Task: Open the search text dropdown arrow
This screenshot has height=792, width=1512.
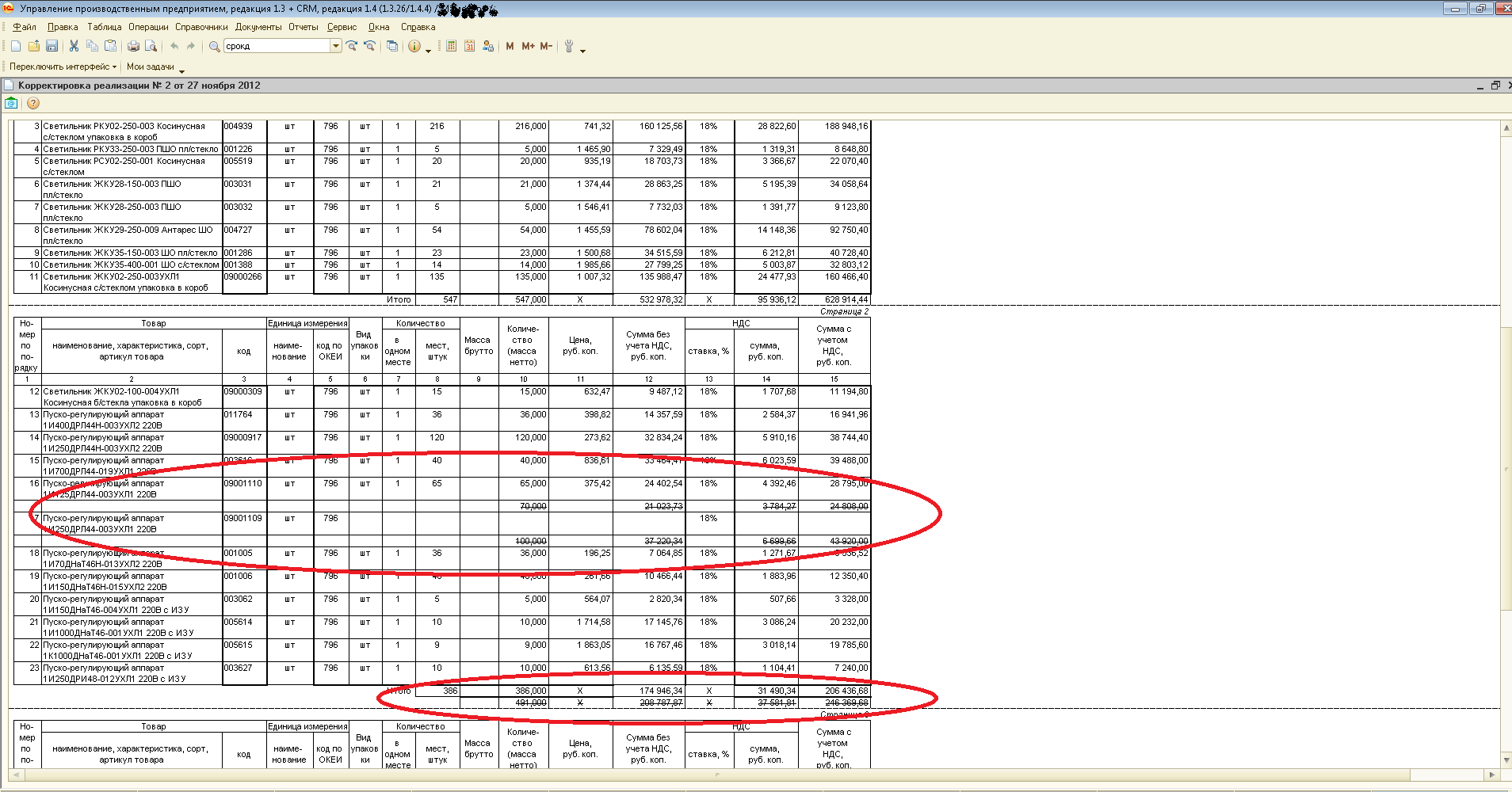Action: [x=336, y=46]
